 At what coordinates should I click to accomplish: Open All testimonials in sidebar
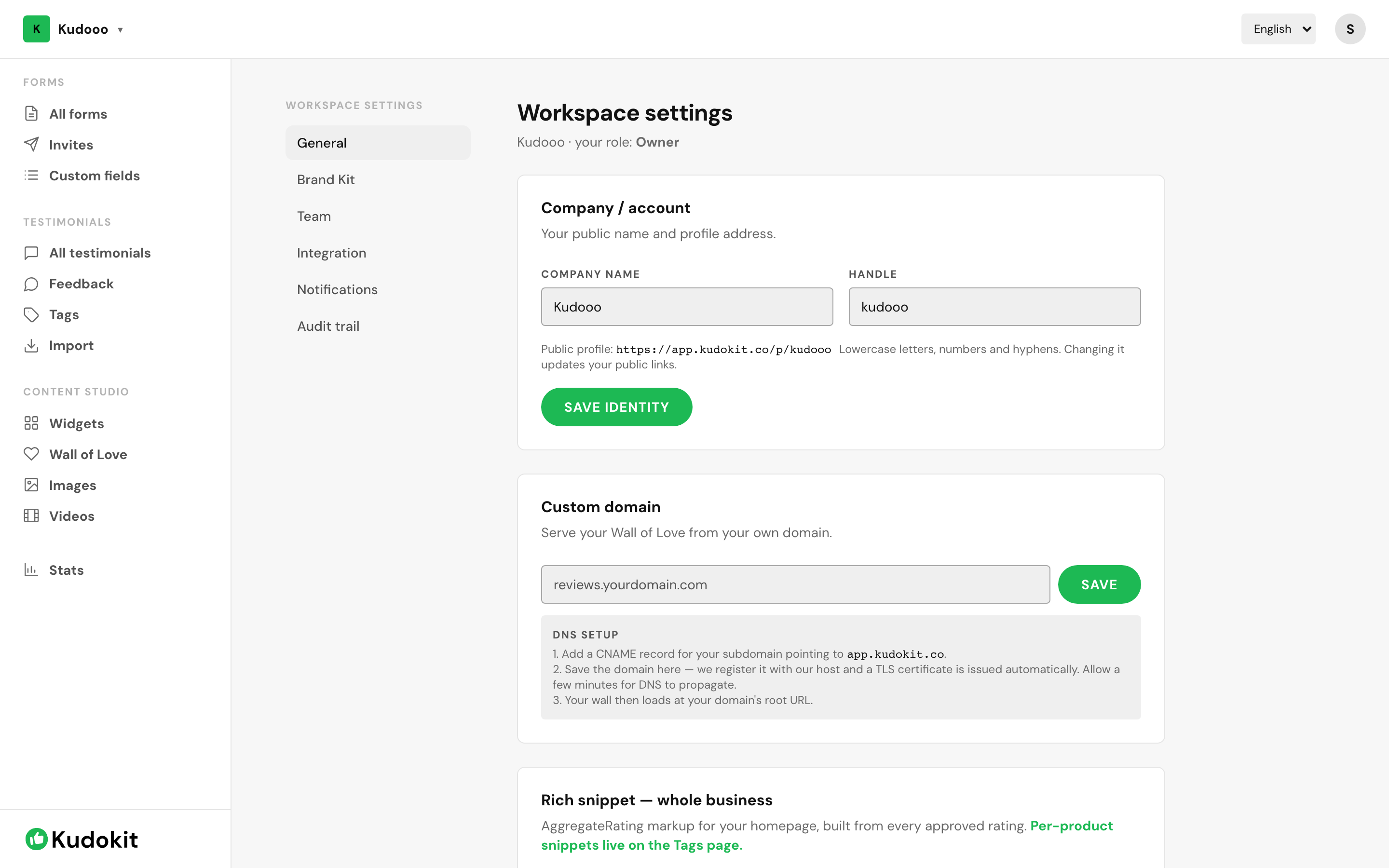click(x=100, y=253)
